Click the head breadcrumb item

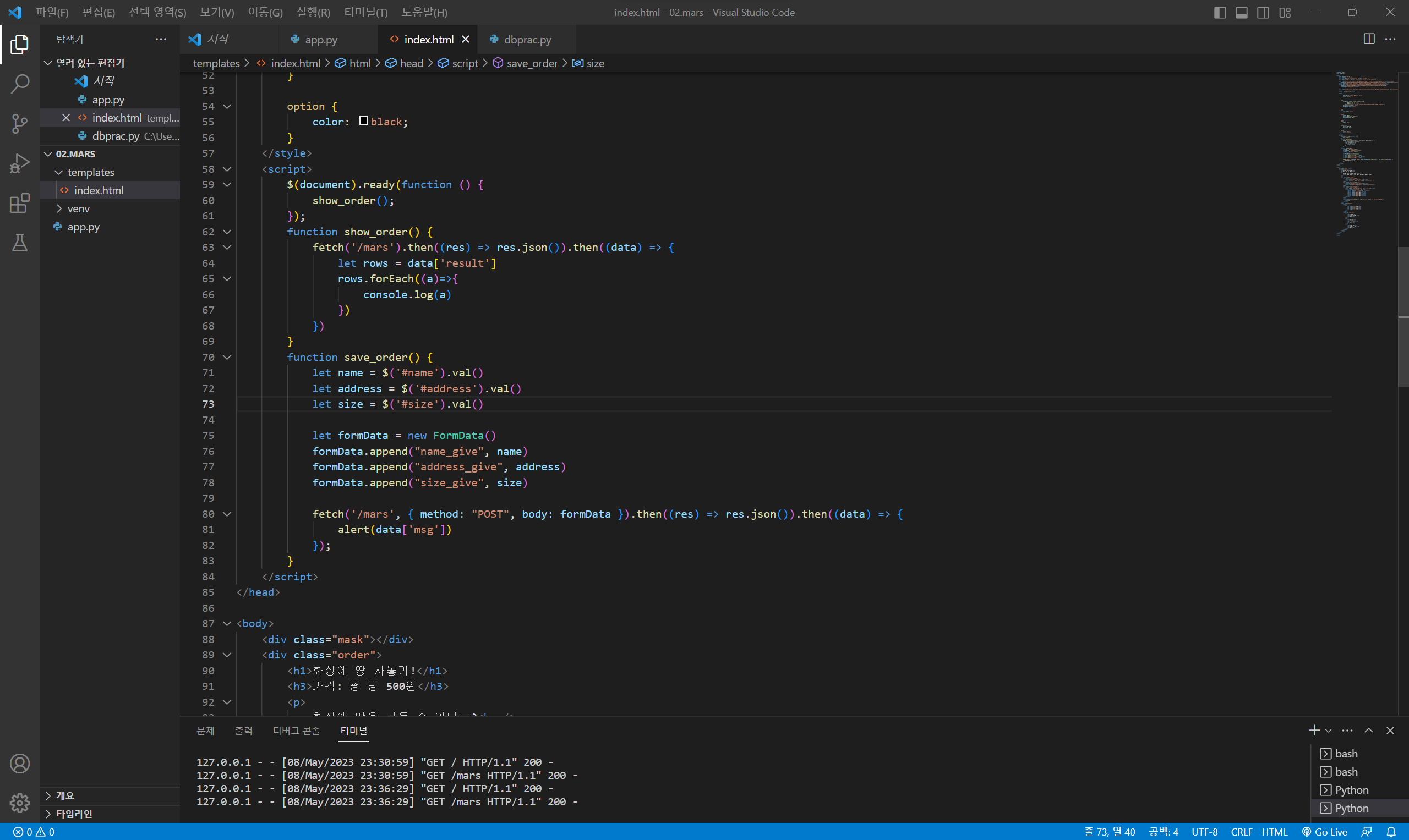point(405,63)
